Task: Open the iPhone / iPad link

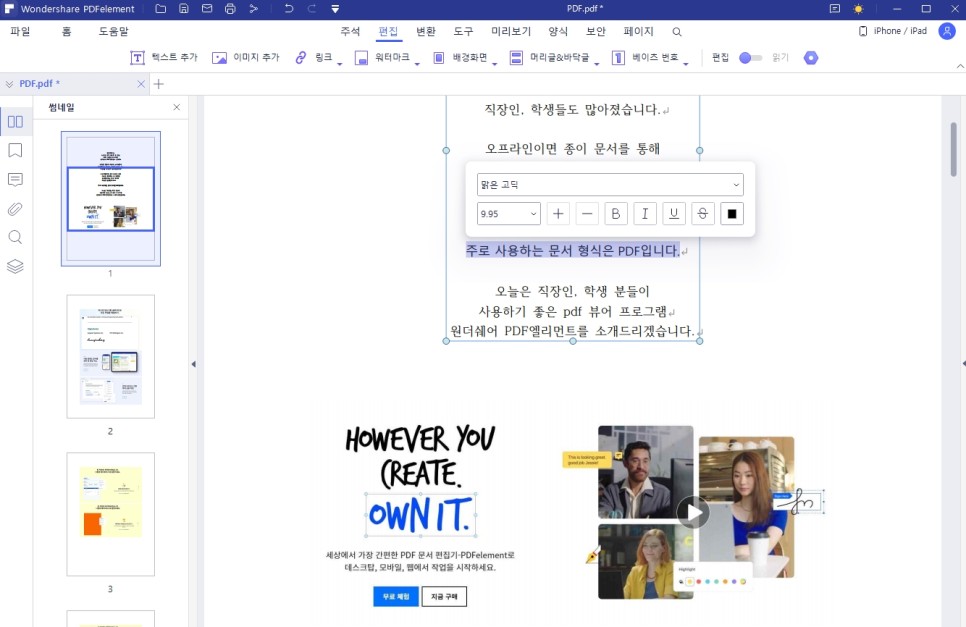Action: coord(893,31)
